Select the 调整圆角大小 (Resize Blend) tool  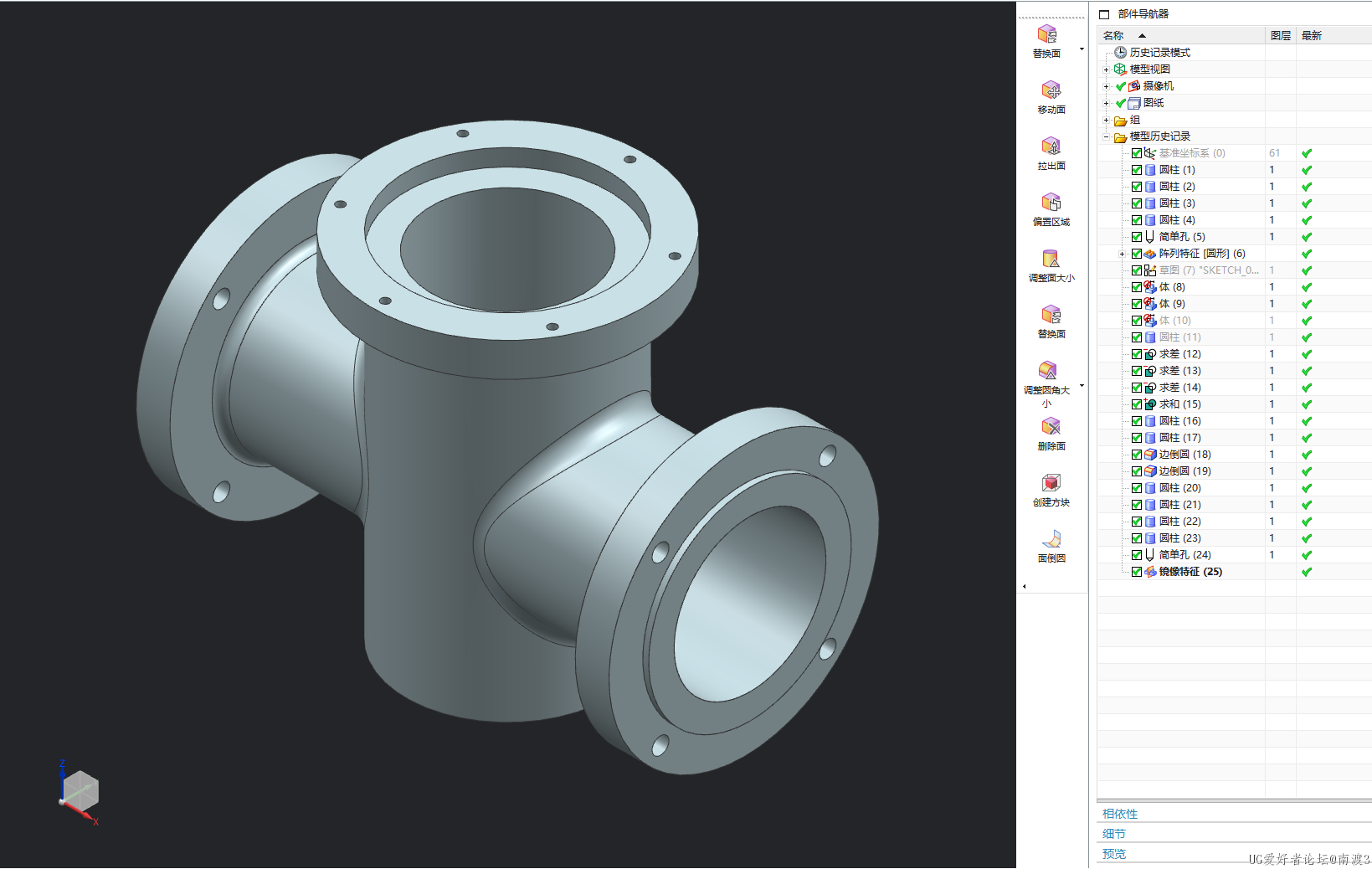(1046, 383)
